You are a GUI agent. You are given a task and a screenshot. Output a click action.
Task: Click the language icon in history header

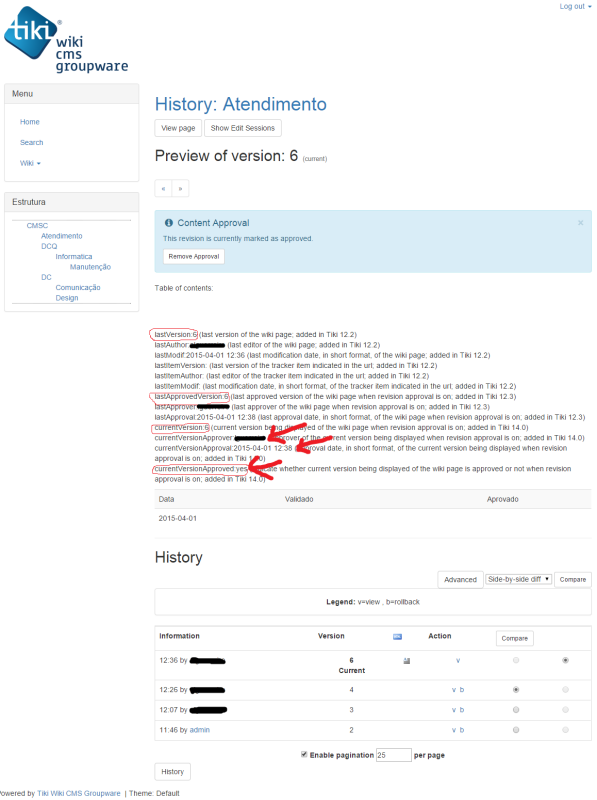tap(397, 637)
